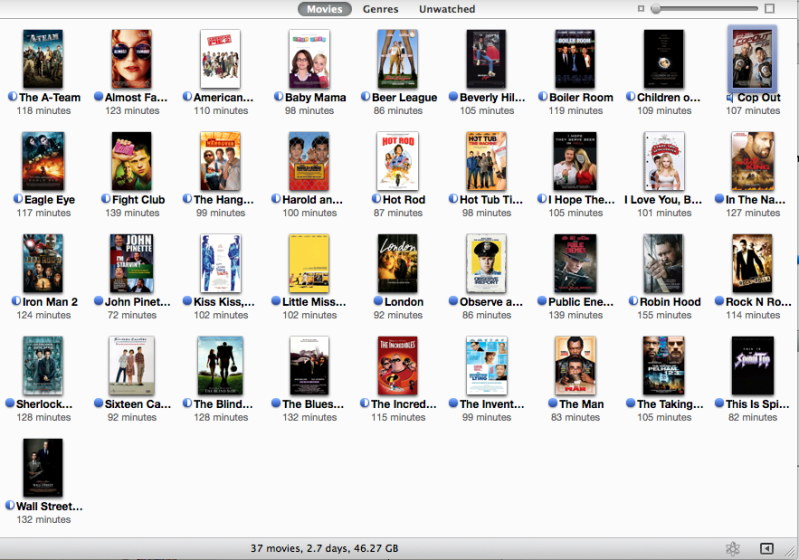Select the Little Miss Sunshine poster
799x560 pixels.
309,263
